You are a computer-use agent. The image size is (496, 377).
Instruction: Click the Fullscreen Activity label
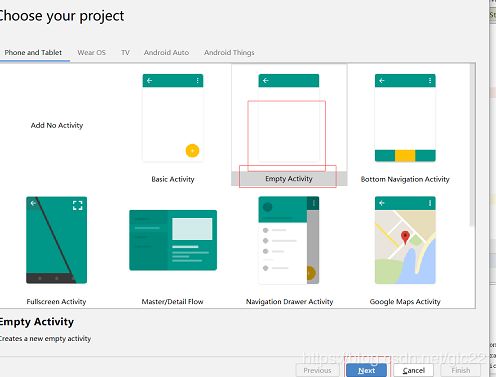[56, 302]
